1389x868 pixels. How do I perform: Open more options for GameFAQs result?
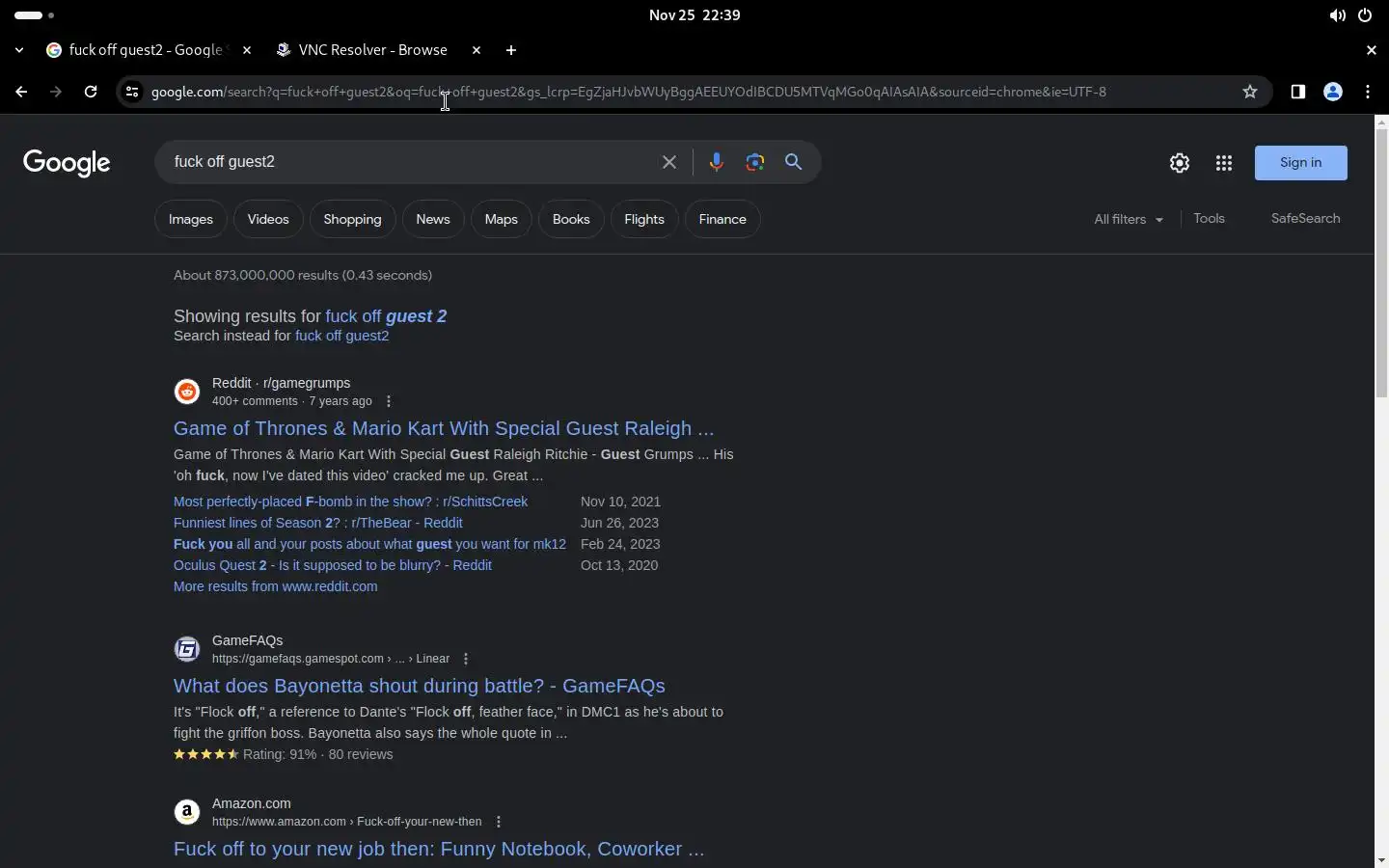(x=466, y=659)
